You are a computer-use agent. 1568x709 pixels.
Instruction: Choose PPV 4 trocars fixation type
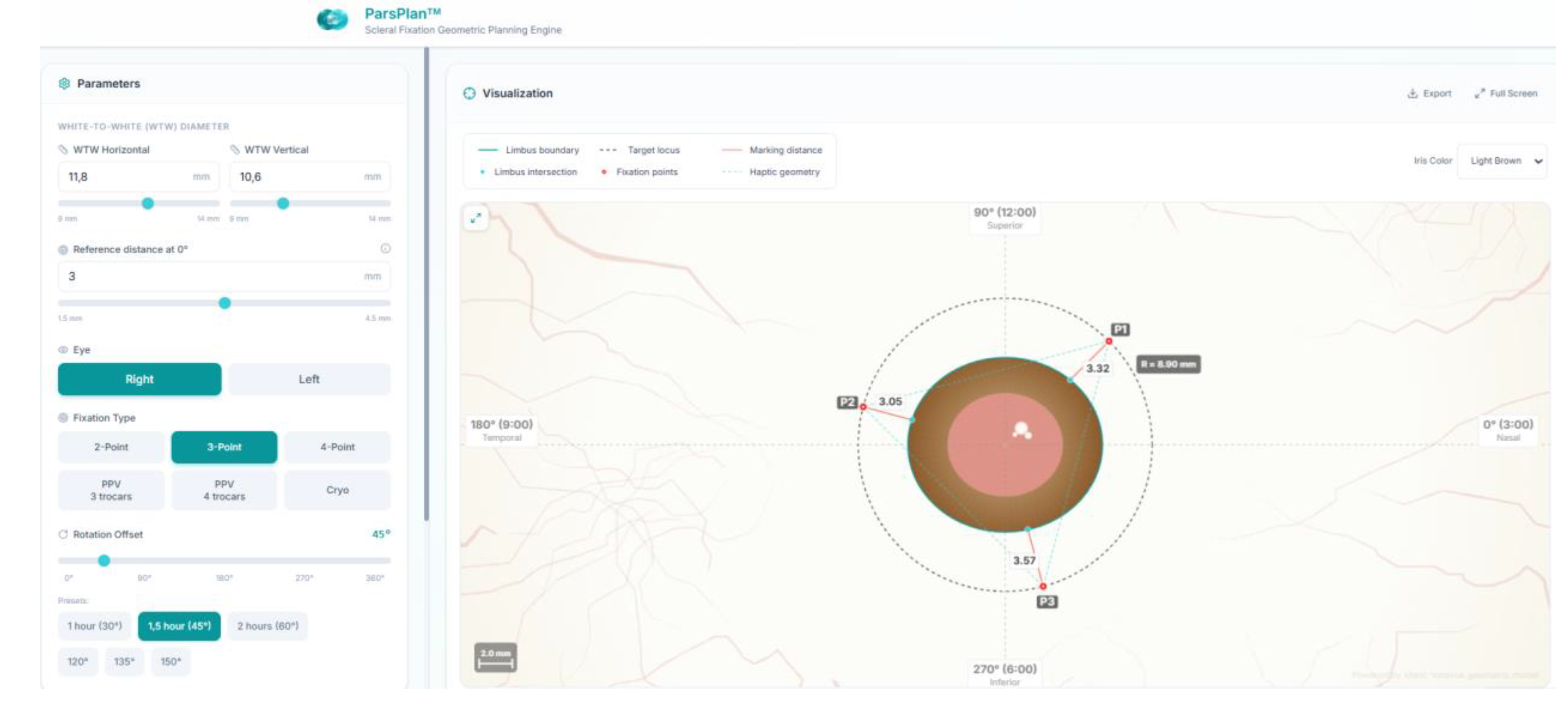[x=224, y=490]
